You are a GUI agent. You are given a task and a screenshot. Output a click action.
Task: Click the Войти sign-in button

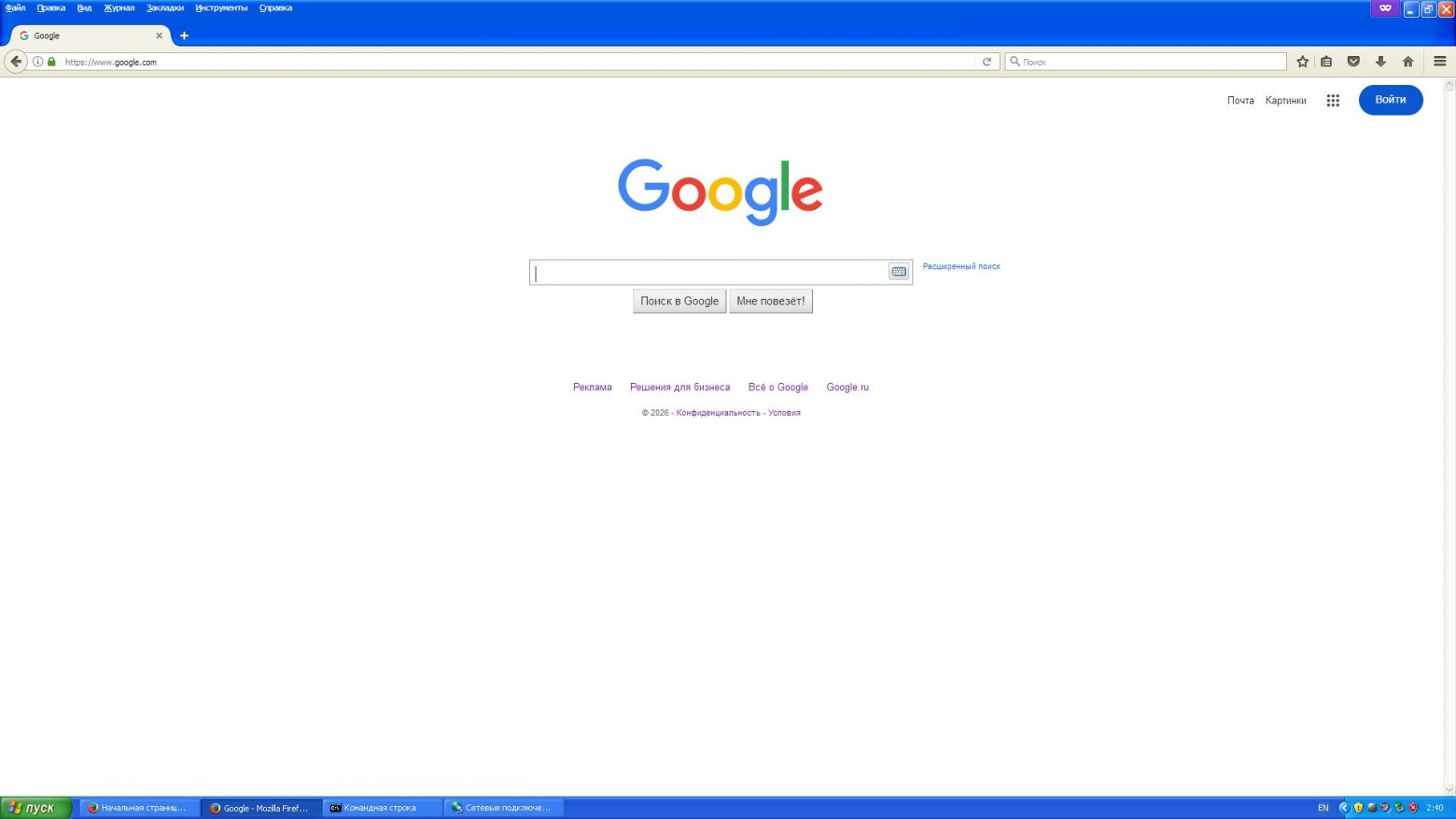coord(1391,100)
